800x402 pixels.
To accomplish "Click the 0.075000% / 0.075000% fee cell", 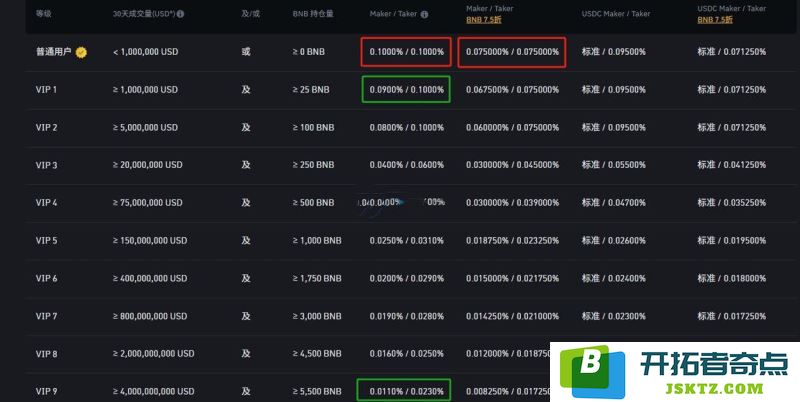I will tap(512, 52).
